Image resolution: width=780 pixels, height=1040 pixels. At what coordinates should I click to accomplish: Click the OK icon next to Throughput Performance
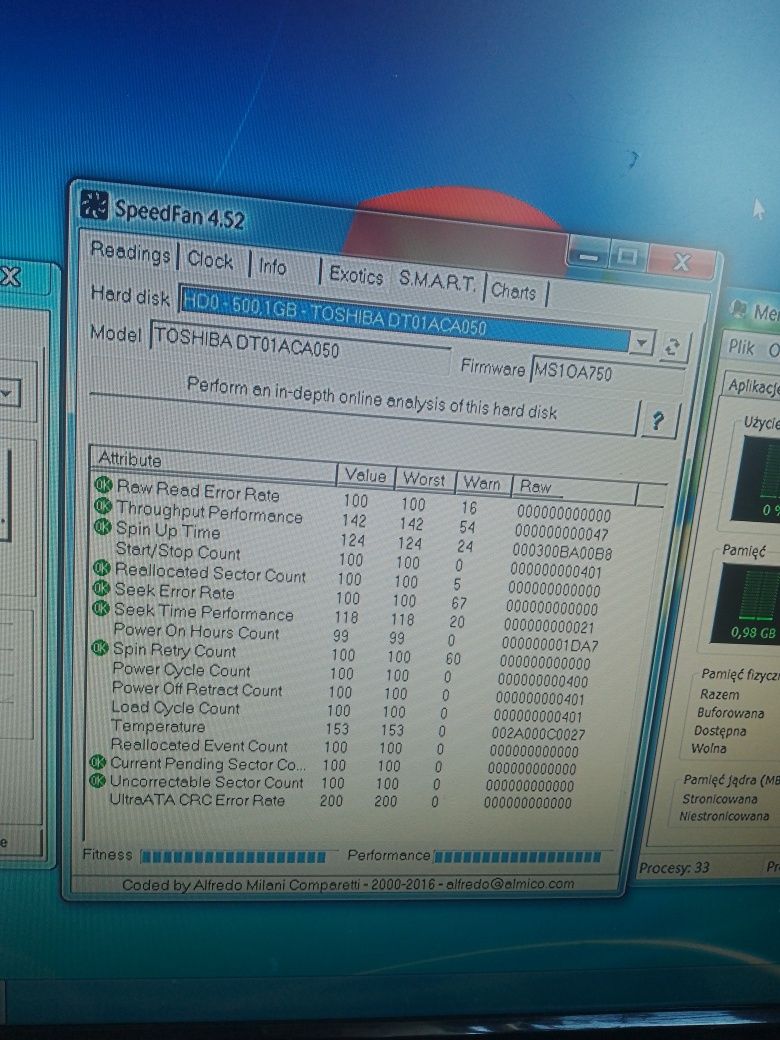pos(103,506)
